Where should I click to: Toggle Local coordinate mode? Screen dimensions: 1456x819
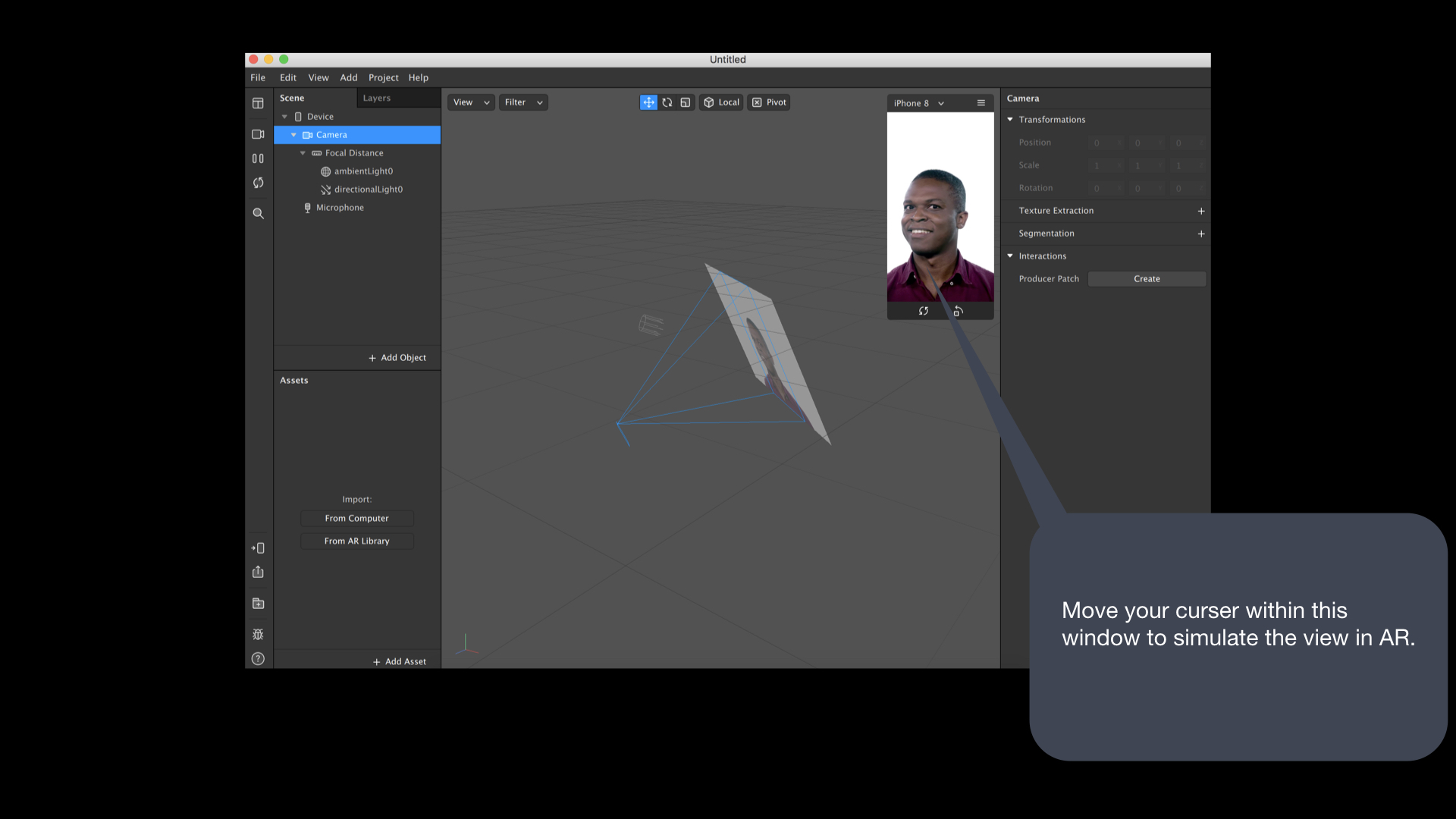[721, 102]
